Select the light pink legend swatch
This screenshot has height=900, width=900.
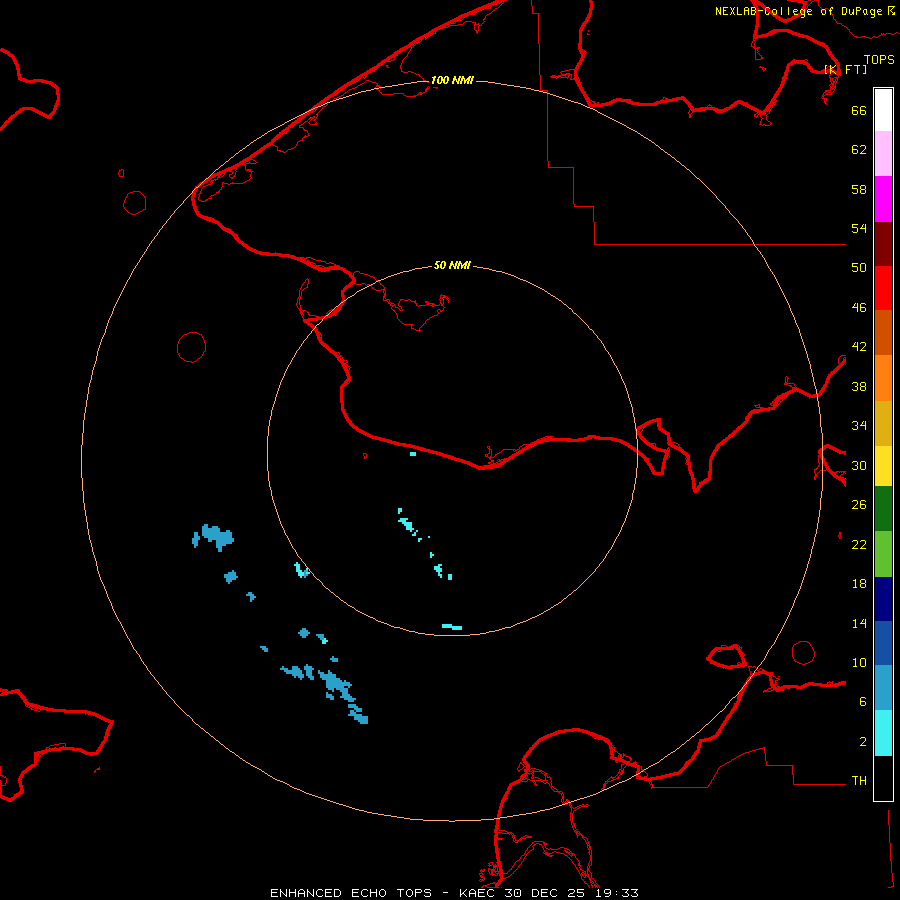[883, 154]
